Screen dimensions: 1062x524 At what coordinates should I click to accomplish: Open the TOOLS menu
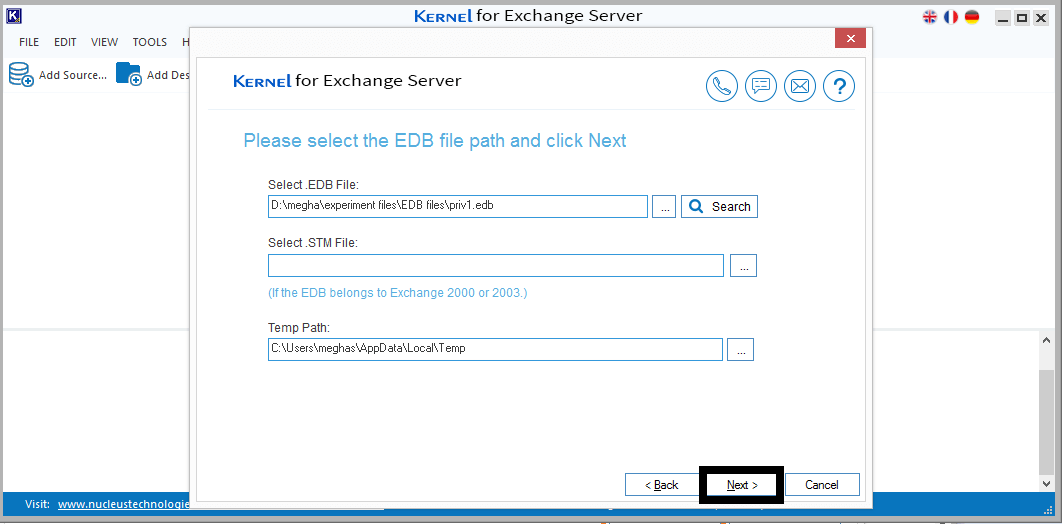point(150,42)
